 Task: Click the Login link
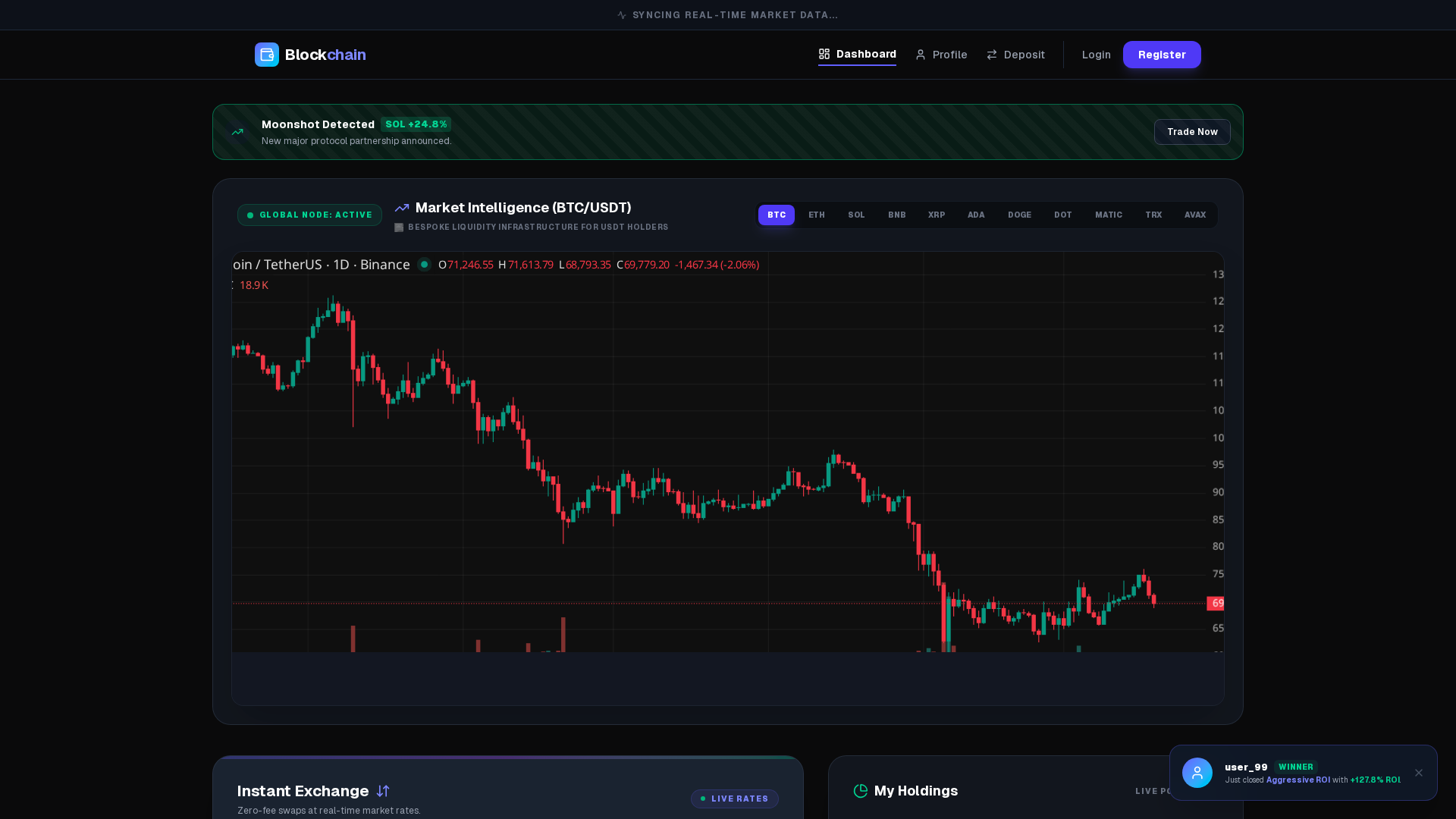[x=1095, y=55]
